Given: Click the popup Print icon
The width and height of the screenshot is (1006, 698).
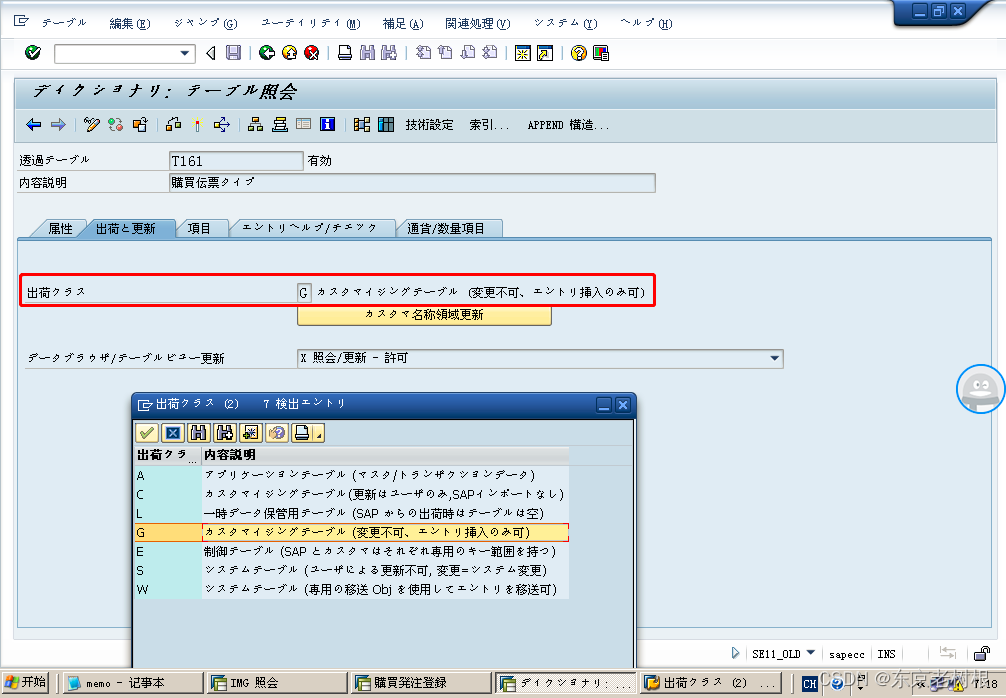Looking at the screenshot, I should tap(302, 433).
